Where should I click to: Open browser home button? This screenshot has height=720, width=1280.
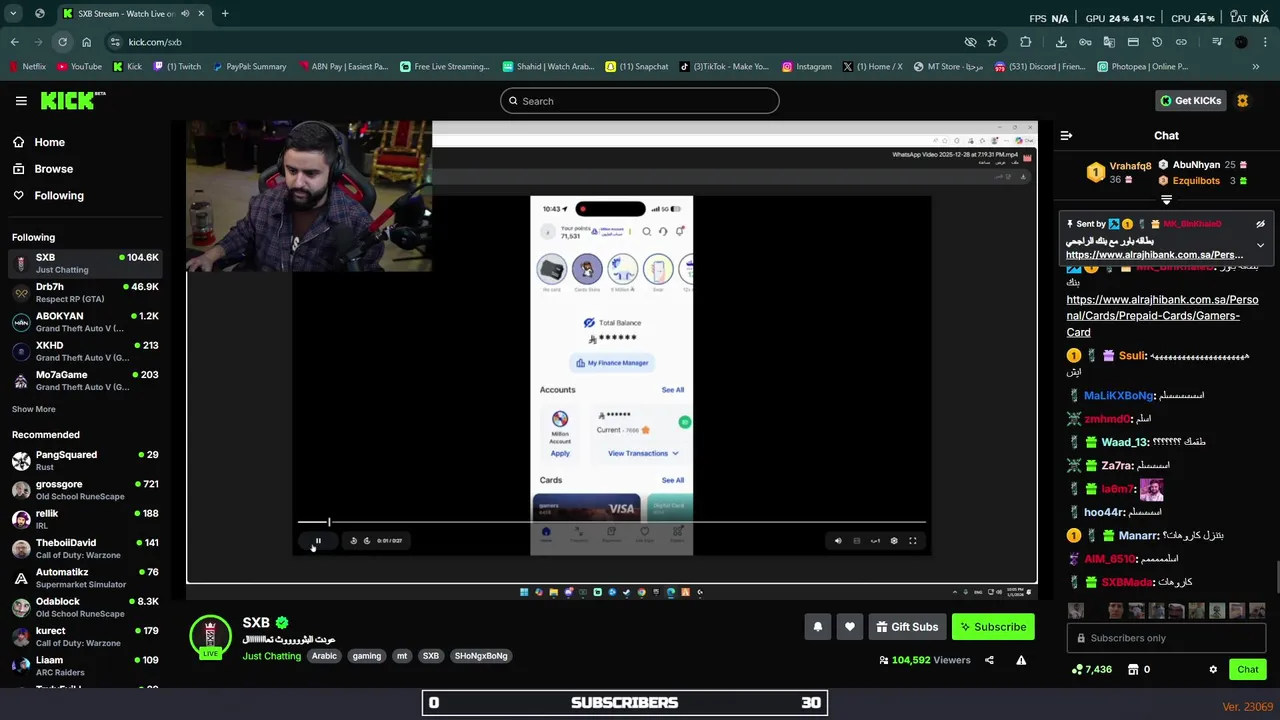point(86,42)
